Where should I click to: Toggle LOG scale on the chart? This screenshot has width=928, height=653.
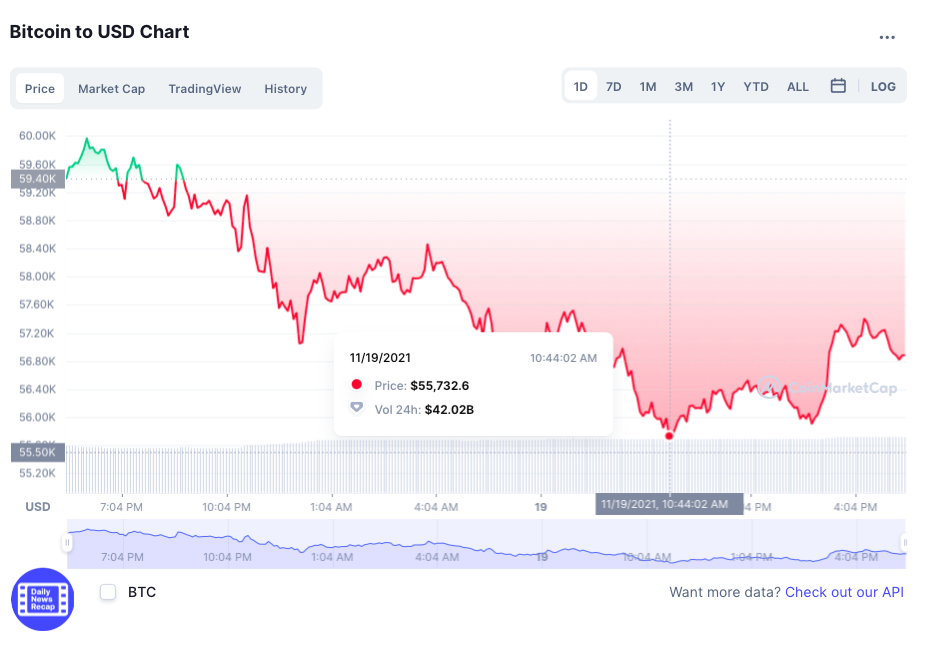tap(883, 86)
